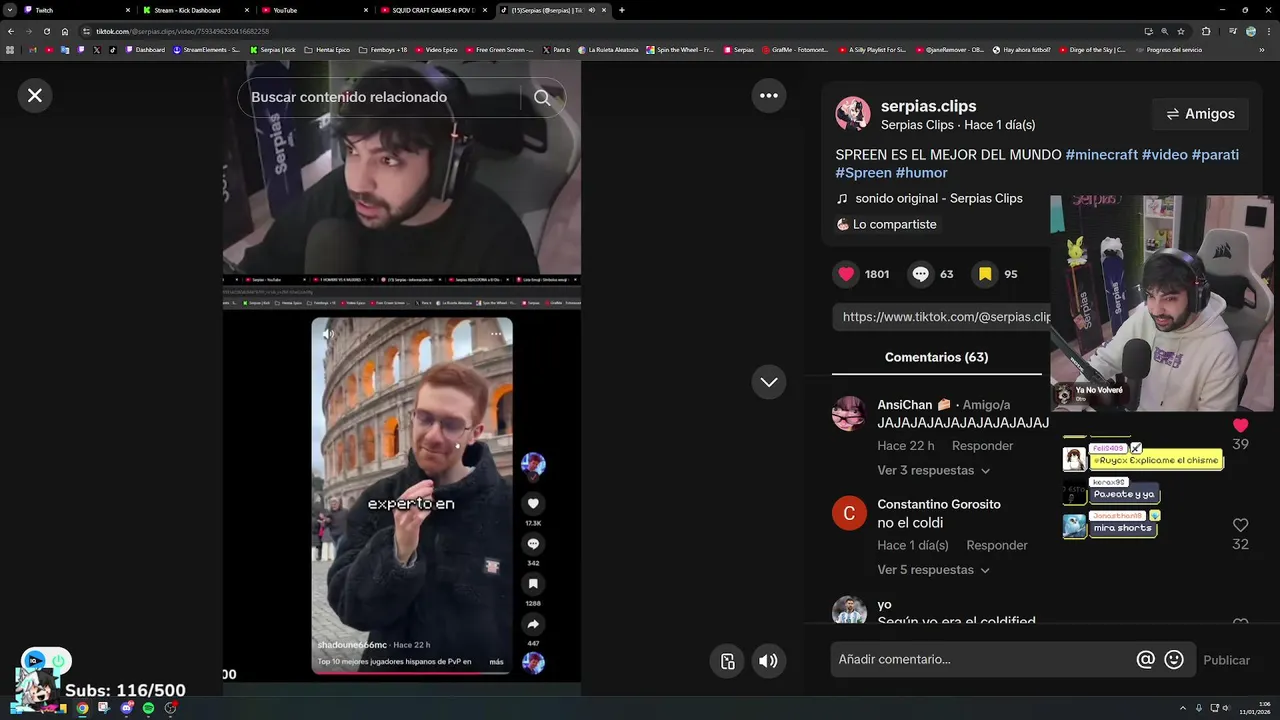Expand Ver 3 respuestas under AnsiChan

(x=933, y=470)
